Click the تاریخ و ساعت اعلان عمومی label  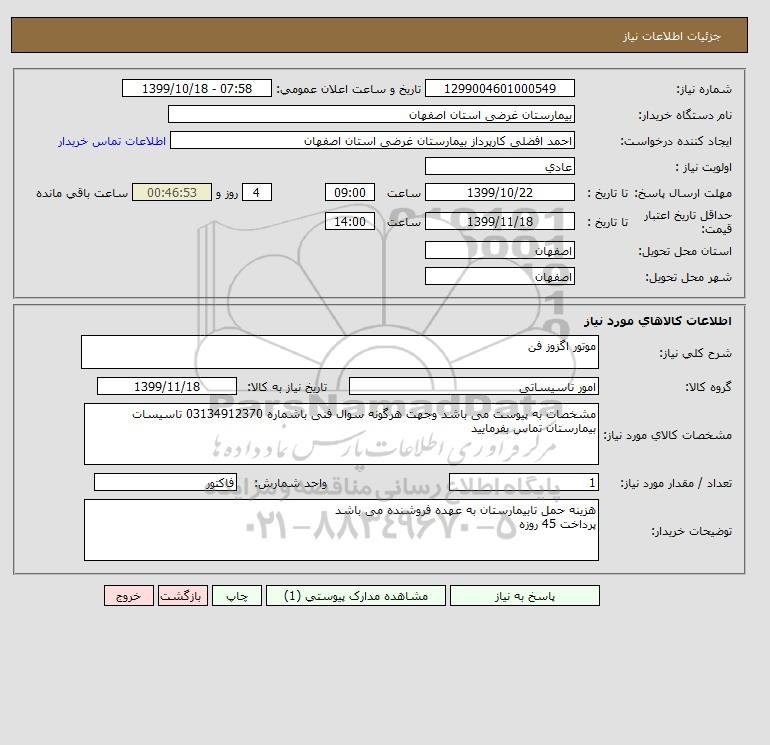[x=349, y=89]
